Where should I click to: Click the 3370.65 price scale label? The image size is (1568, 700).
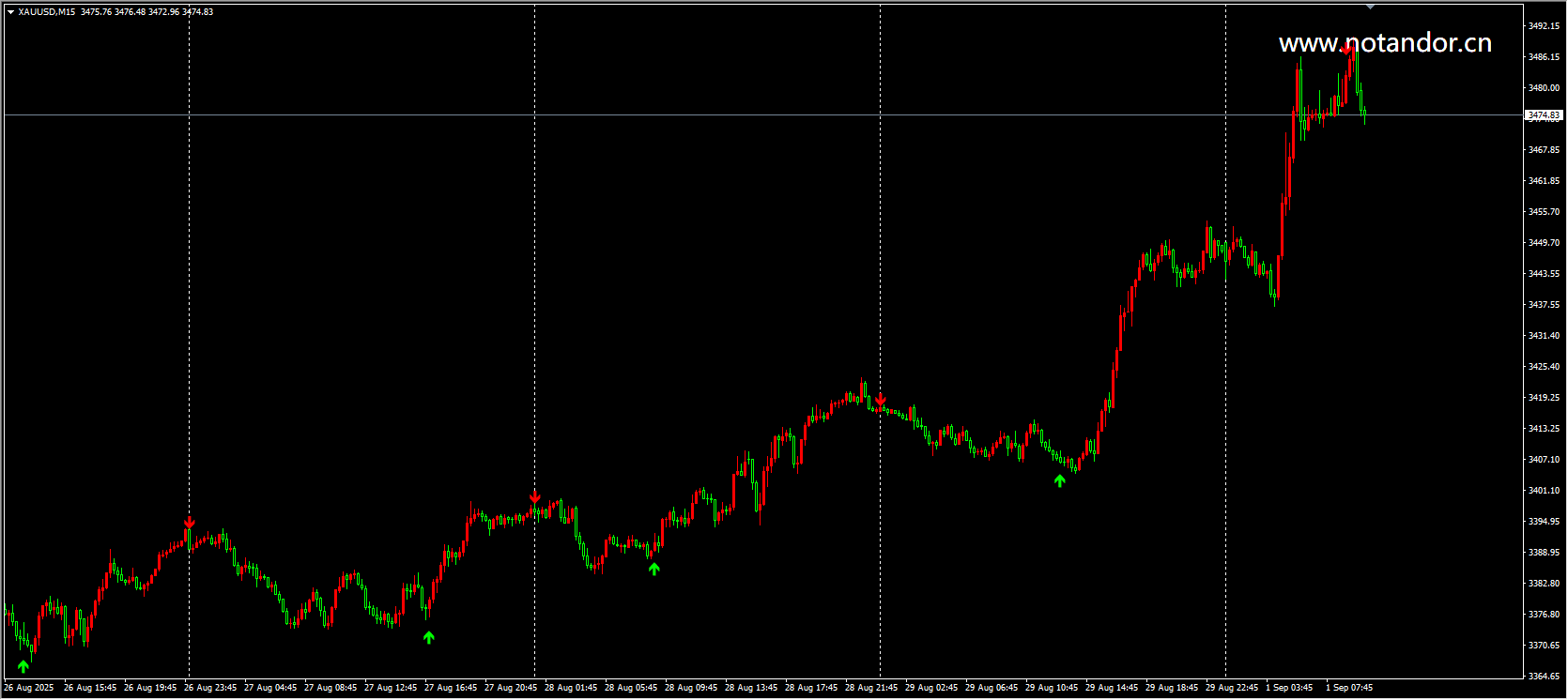pyautogui.click(x=1544, y=646)
